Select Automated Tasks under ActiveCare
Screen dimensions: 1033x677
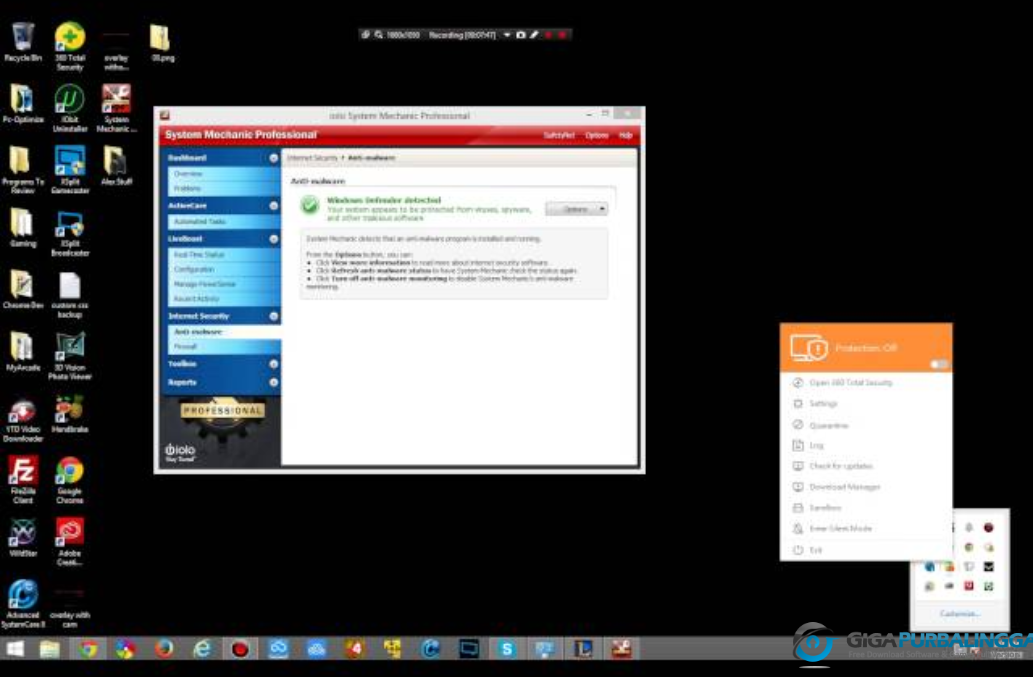224,222
